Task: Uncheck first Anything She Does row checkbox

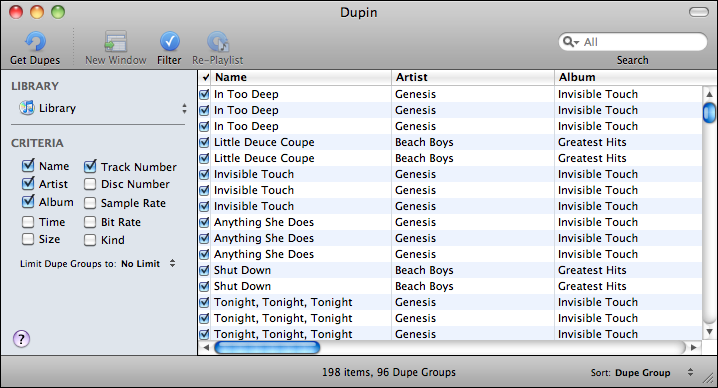Action: tap(204, 222)
